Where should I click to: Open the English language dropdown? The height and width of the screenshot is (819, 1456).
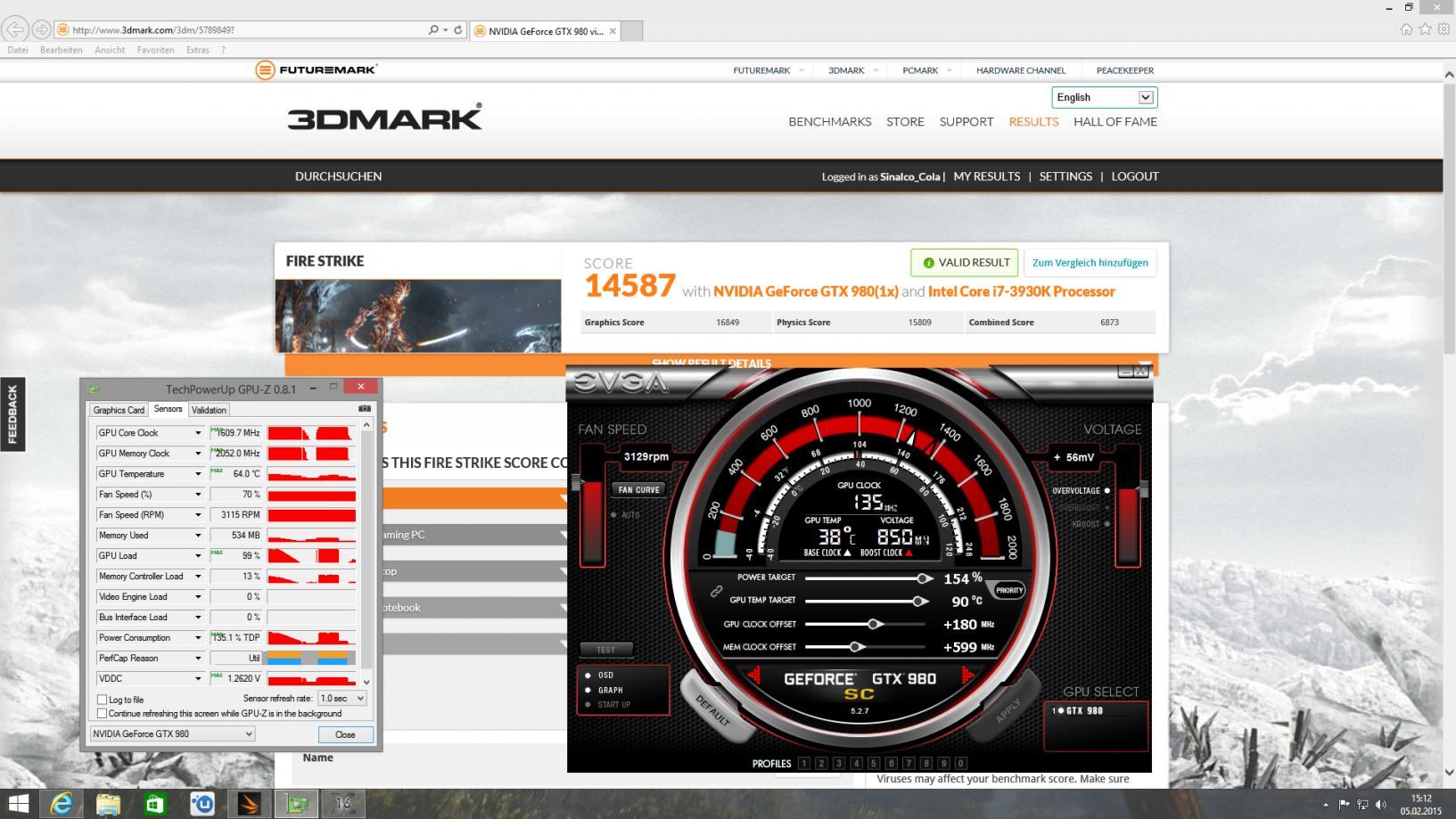pos(1104,97)
